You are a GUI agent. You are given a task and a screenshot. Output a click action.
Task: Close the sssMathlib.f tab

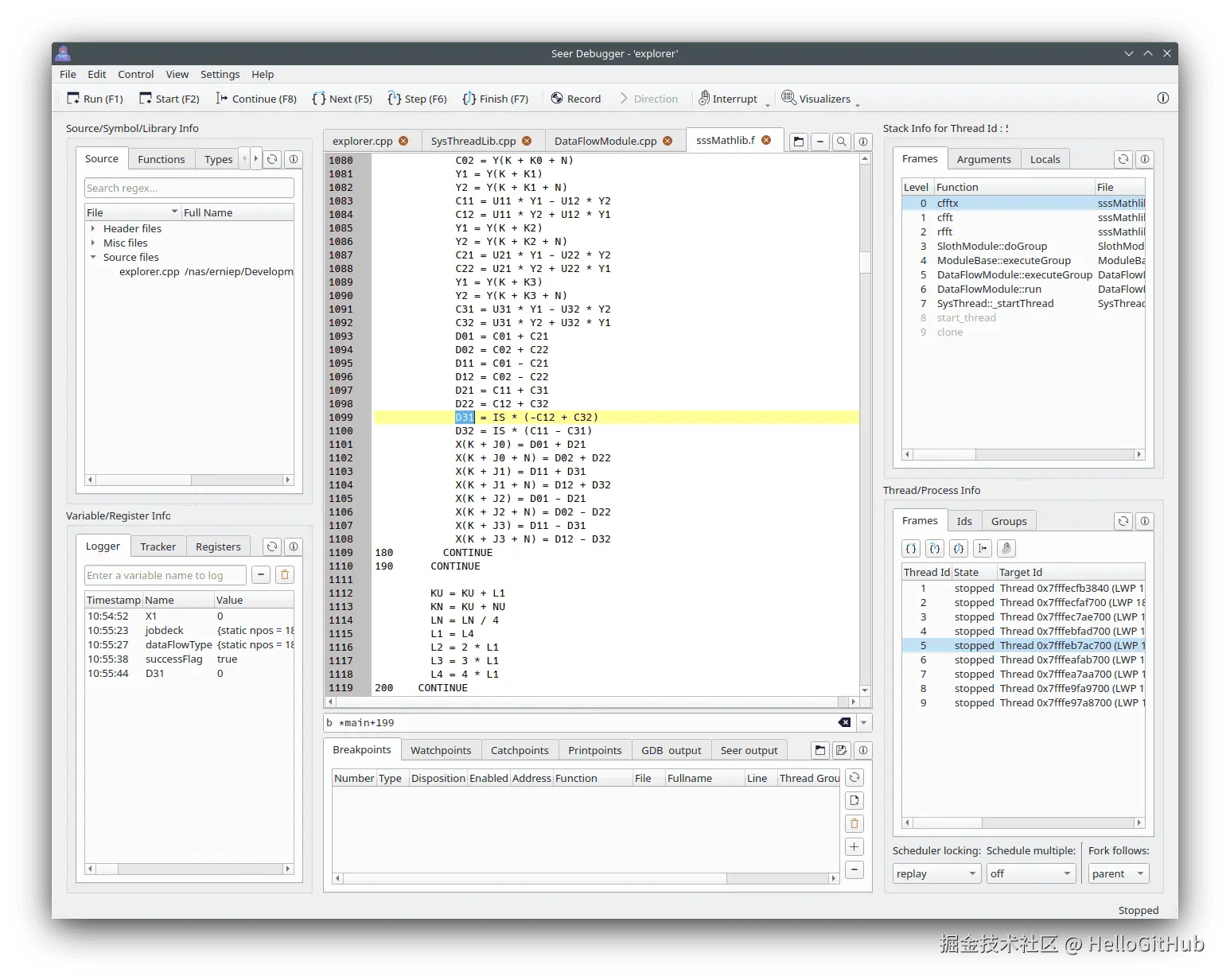(x=766, y=140)
